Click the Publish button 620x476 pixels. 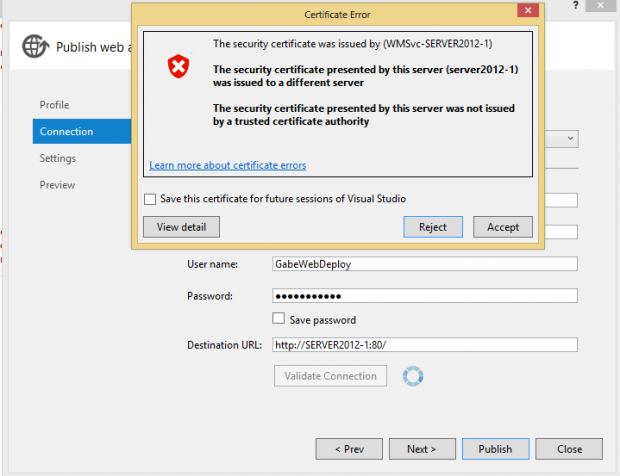495,449
